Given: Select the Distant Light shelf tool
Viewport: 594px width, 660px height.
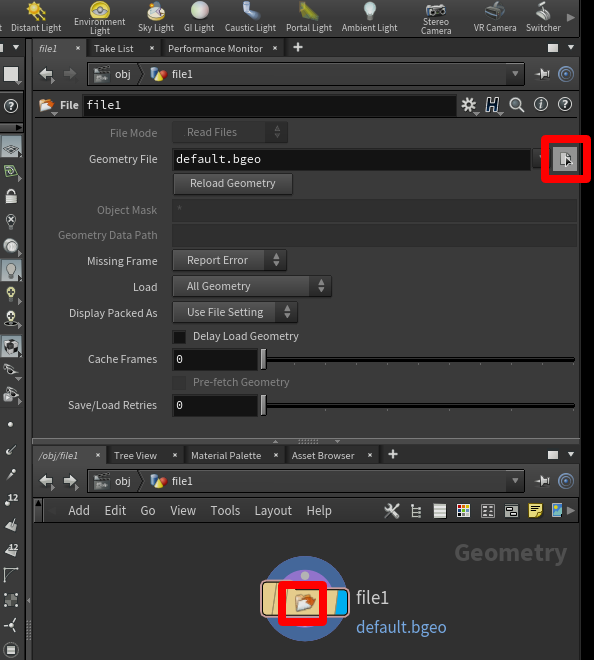Looking at the screenshot, I should (x=36, y=17).
